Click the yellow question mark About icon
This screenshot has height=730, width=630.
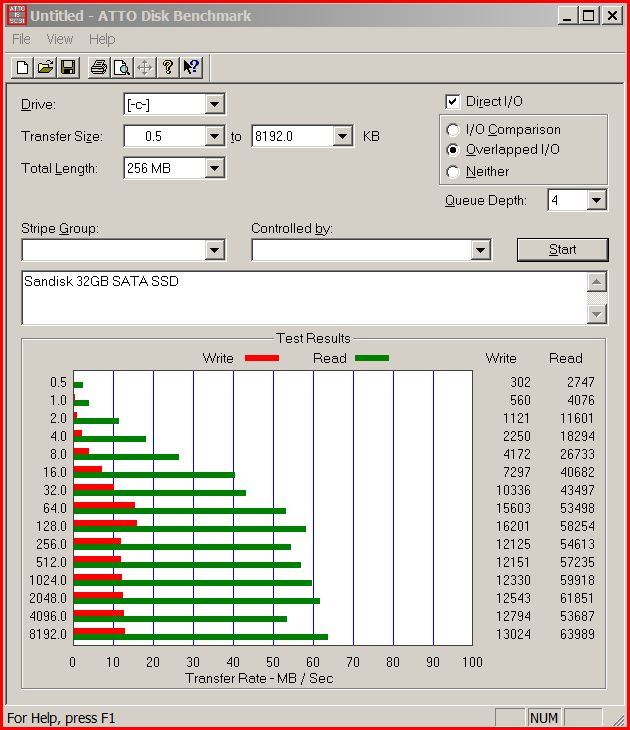(x=168, y=68)
